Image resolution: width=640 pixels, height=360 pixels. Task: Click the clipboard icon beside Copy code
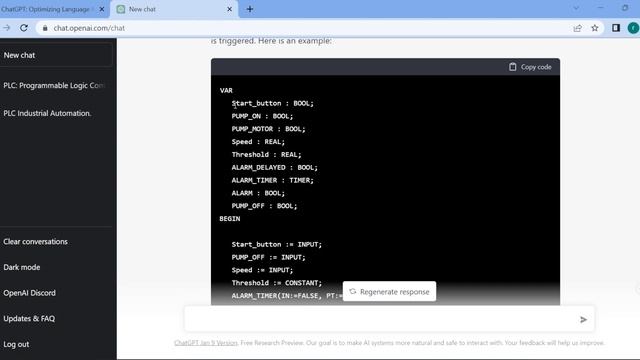click(513, 67)
